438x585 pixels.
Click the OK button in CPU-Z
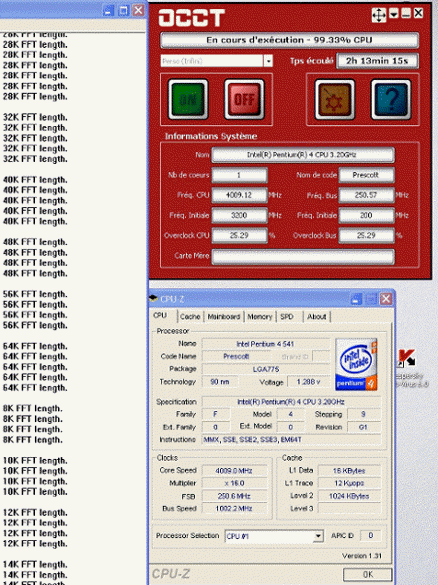[x=367, y=574]
